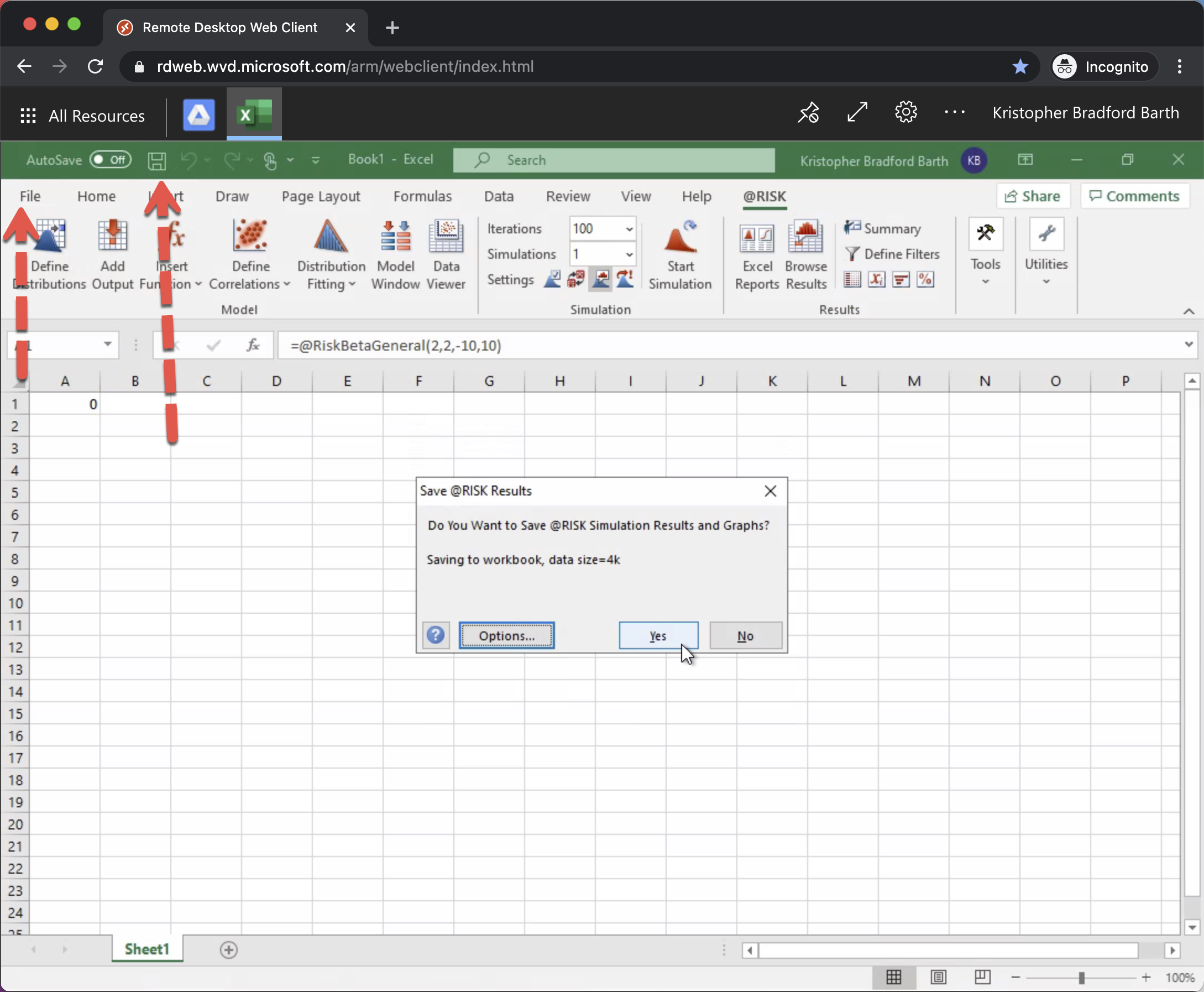Click the Save icon in Quick Access Toolbar

(156, 160)
